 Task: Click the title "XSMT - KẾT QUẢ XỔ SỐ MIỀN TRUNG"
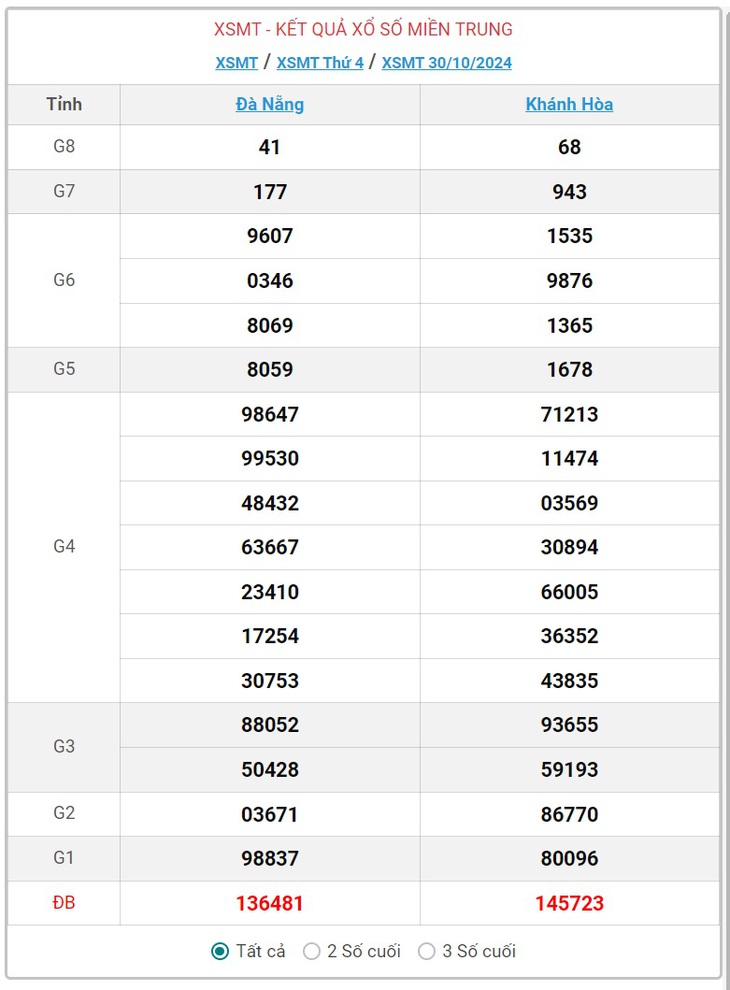point(363,29)
